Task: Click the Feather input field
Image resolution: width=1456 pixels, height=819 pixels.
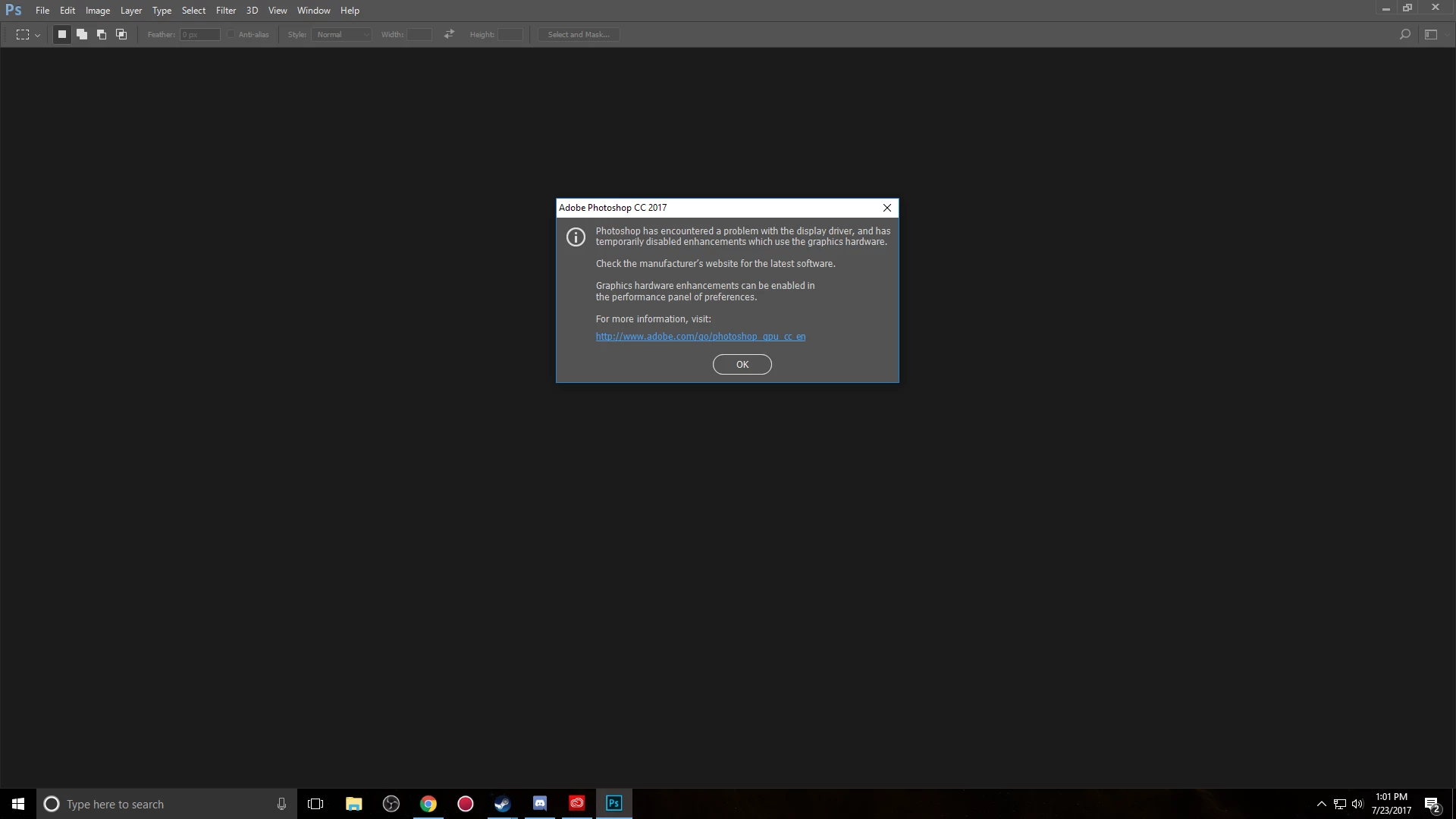Action: (x=199, y=34)
